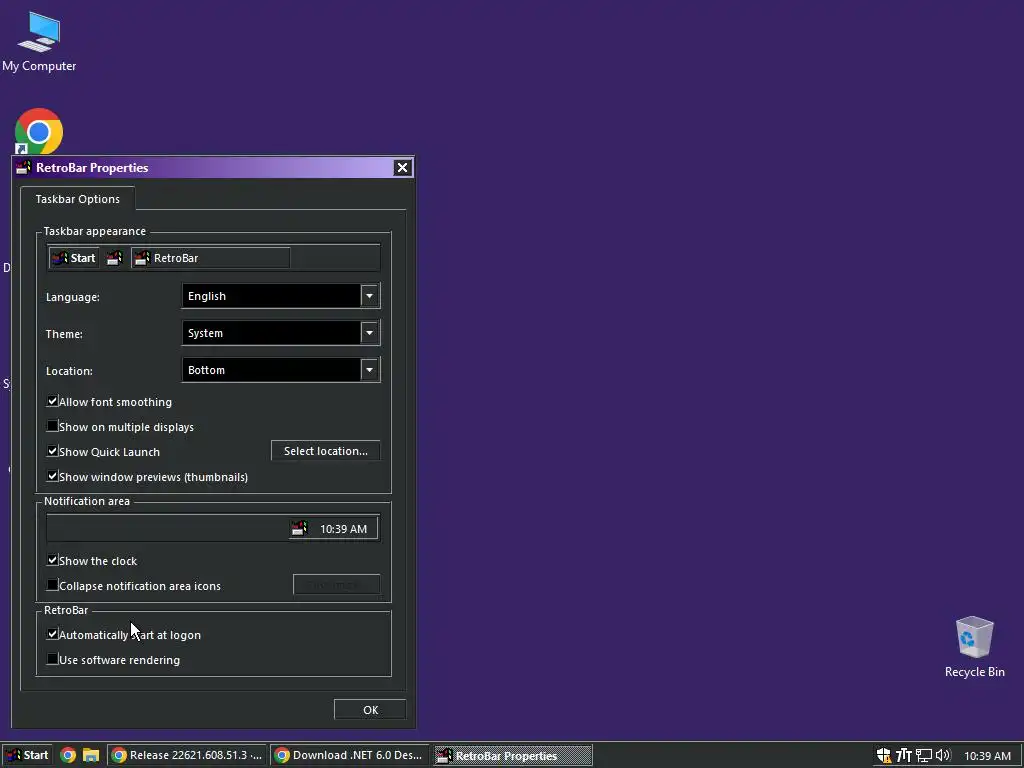Open the Windows Security tray icon
Viewport: 1024px width, 768px height.
point(884,756)
